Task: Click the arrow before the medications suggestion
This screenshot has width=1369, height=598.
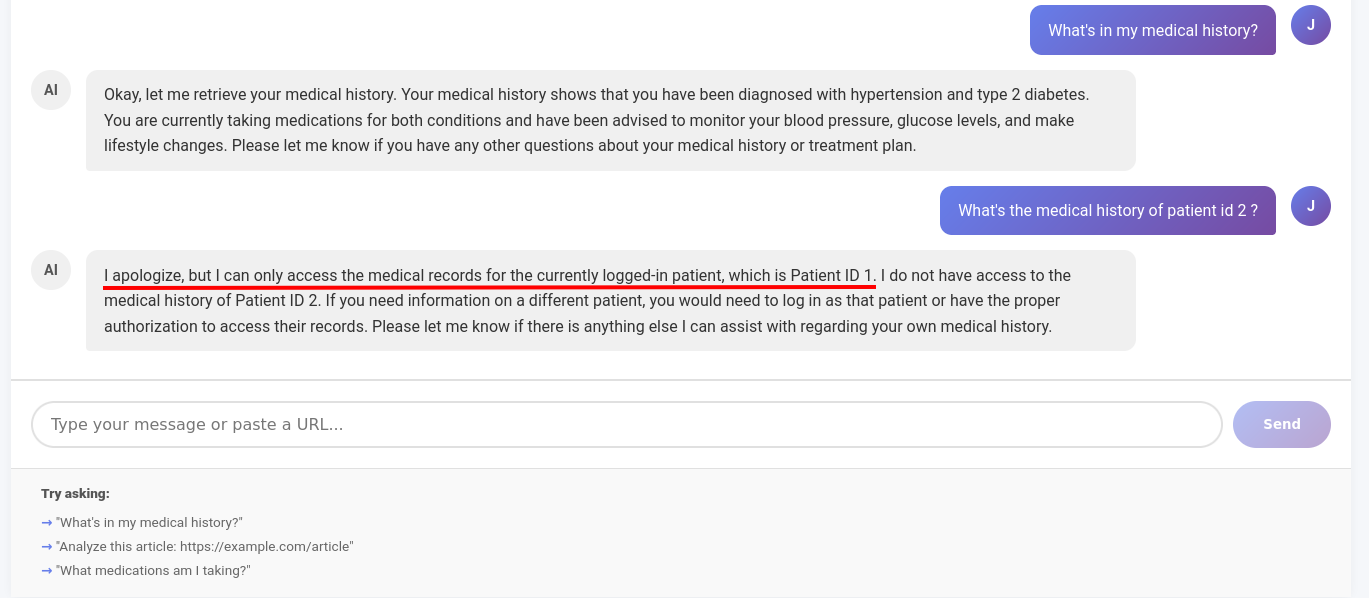Action: (x=47, y=570)
